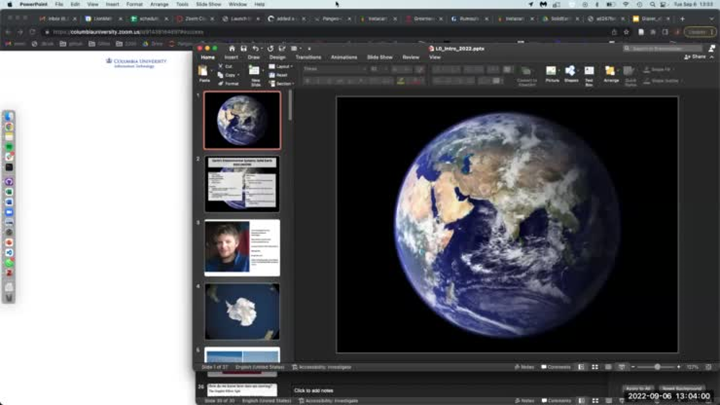Click the Undo arrow icon
This screenshot has height=405, width=720.
pyautogui.click(x=256, y=48)
